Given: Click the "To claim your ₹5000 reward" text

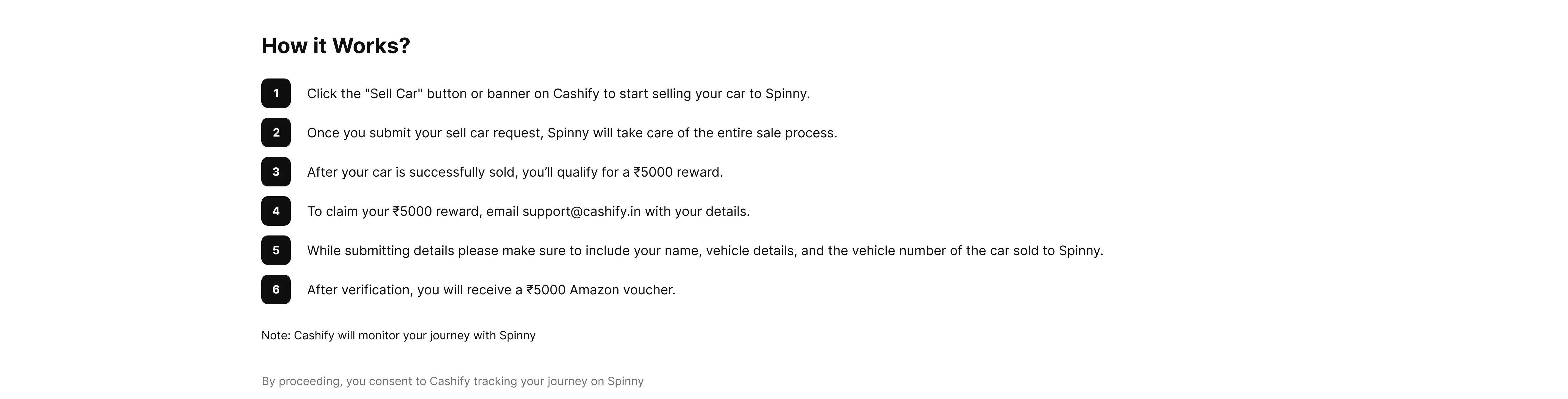Looking at the screenshot, I should (x=394, y=211).
